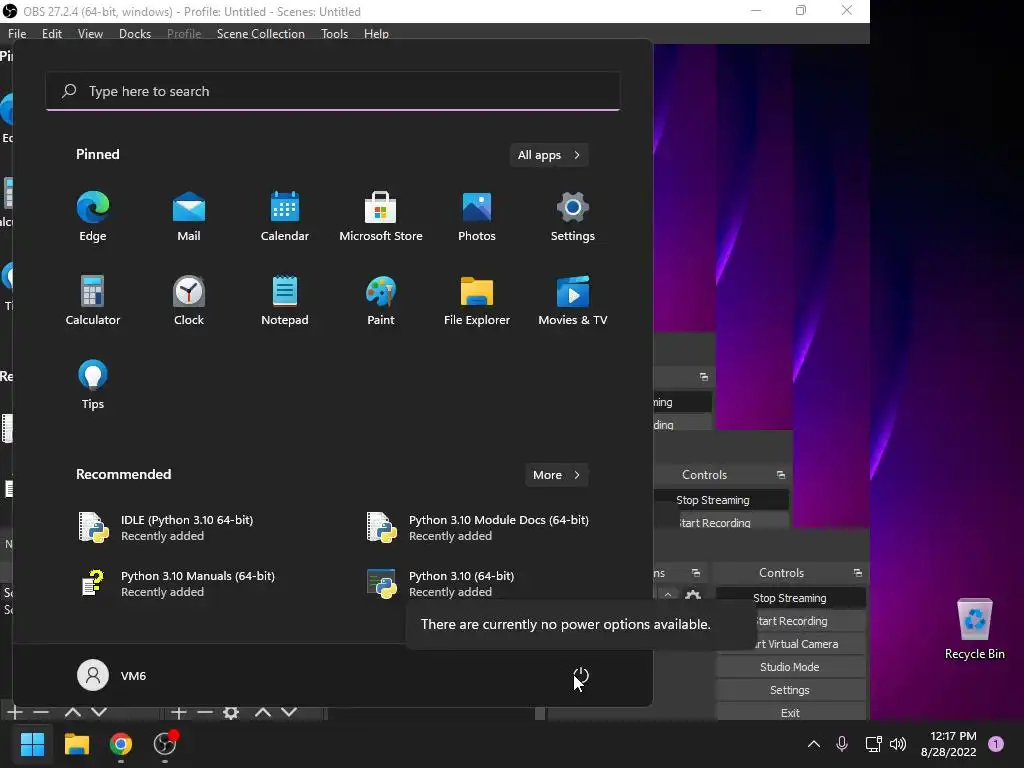
Task: Open Settings app in Start menu pinned
Action: [573, 217]
